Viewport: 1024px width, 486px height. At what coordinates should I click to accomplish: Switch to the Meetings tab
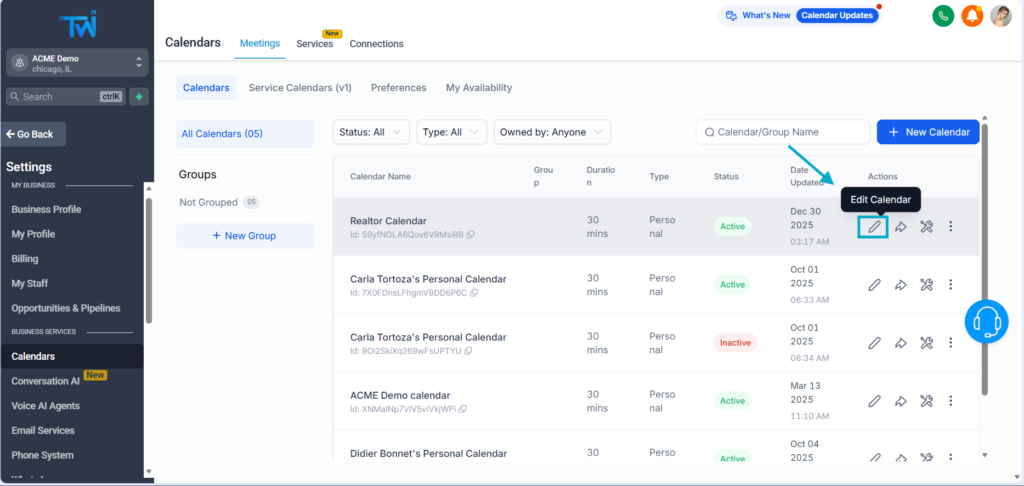coord(260,44)
